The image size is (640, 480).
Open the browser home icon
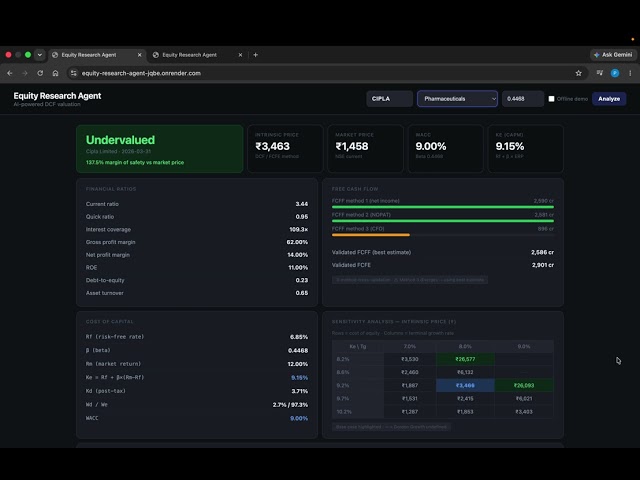coord(56,73)
